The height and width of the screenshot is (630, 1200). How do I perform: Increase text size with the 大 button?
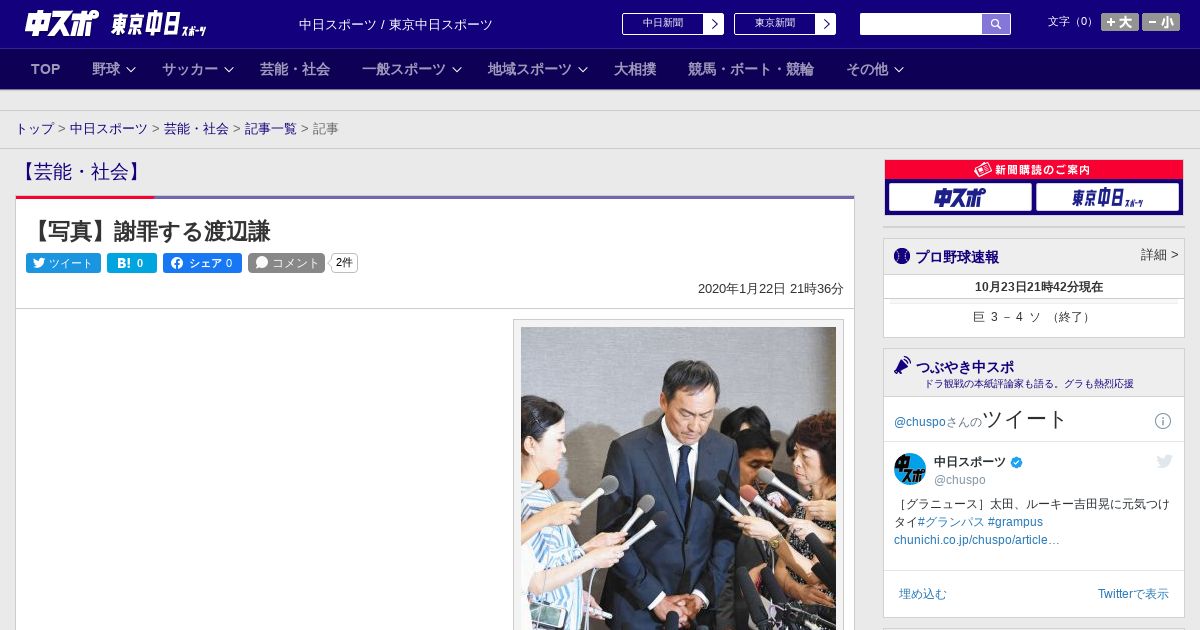pyautogui.click(x=1119, y=22)
